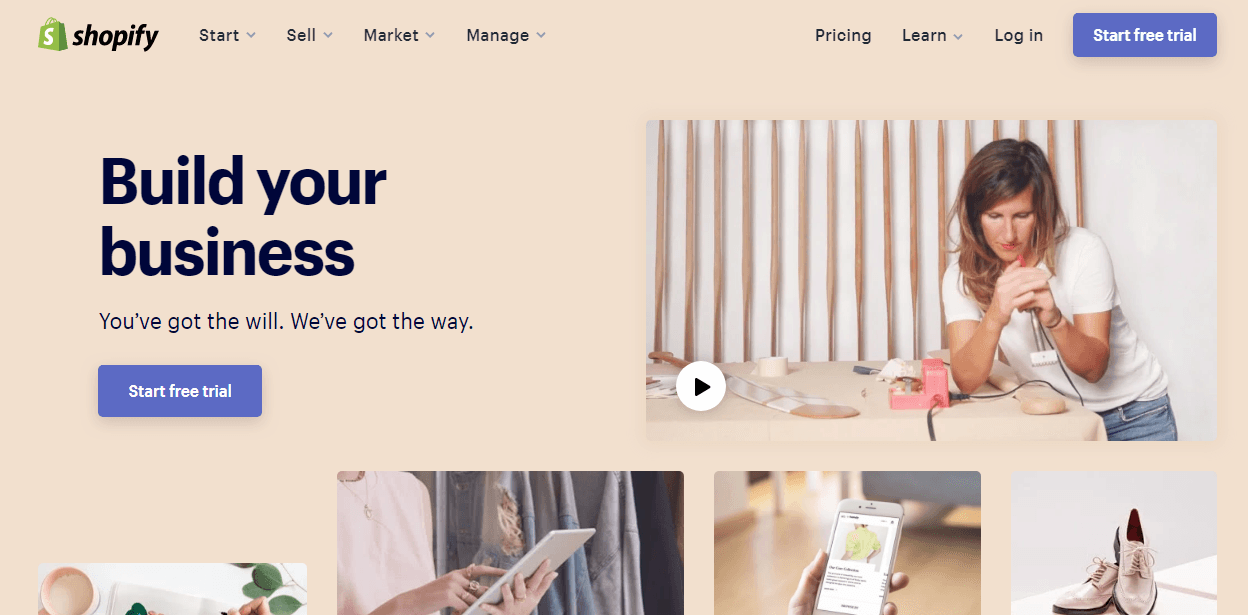The image size is (1248, 615).
Task: Go to the Pricing page
Action: [843, 35]
